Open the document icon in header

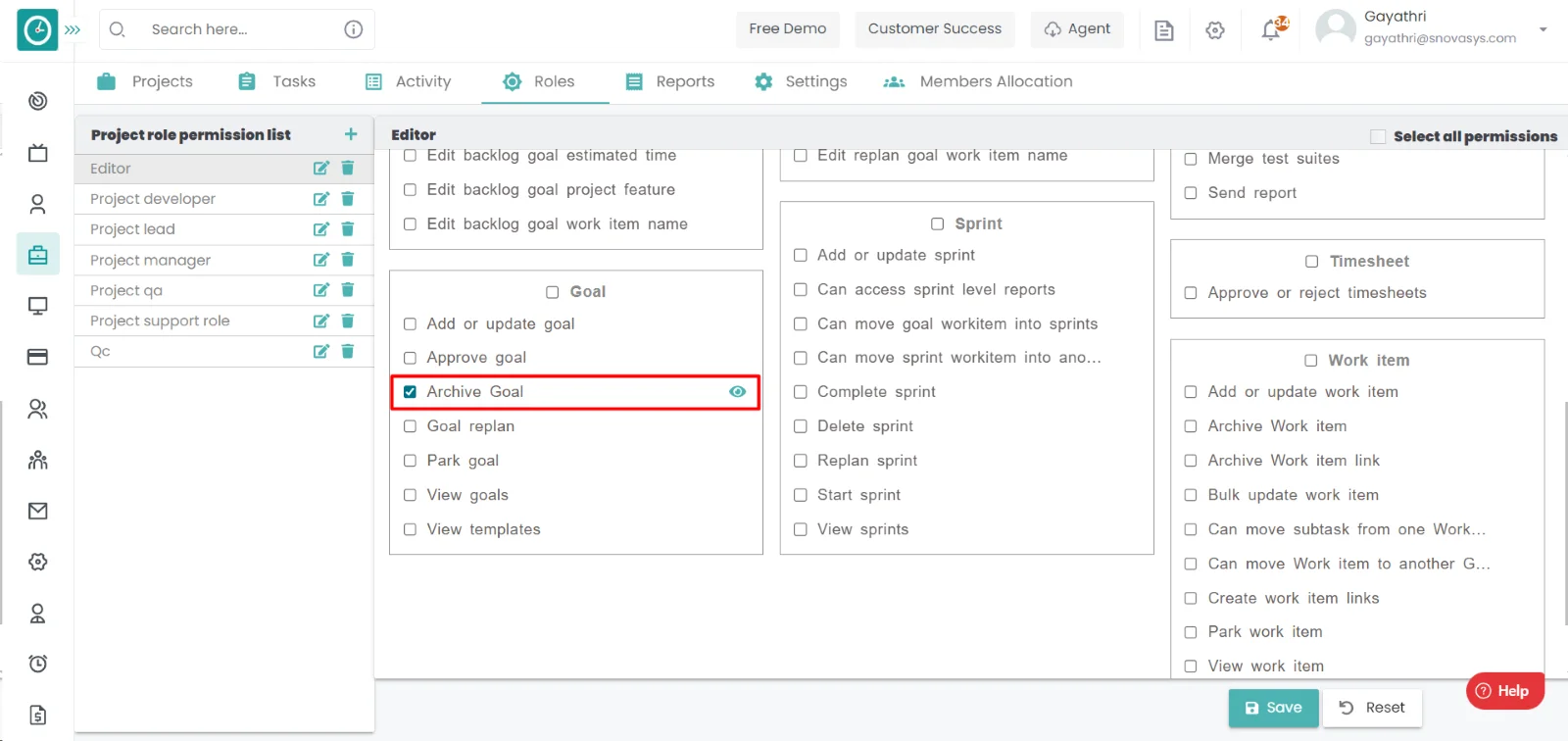(1164, 30)
